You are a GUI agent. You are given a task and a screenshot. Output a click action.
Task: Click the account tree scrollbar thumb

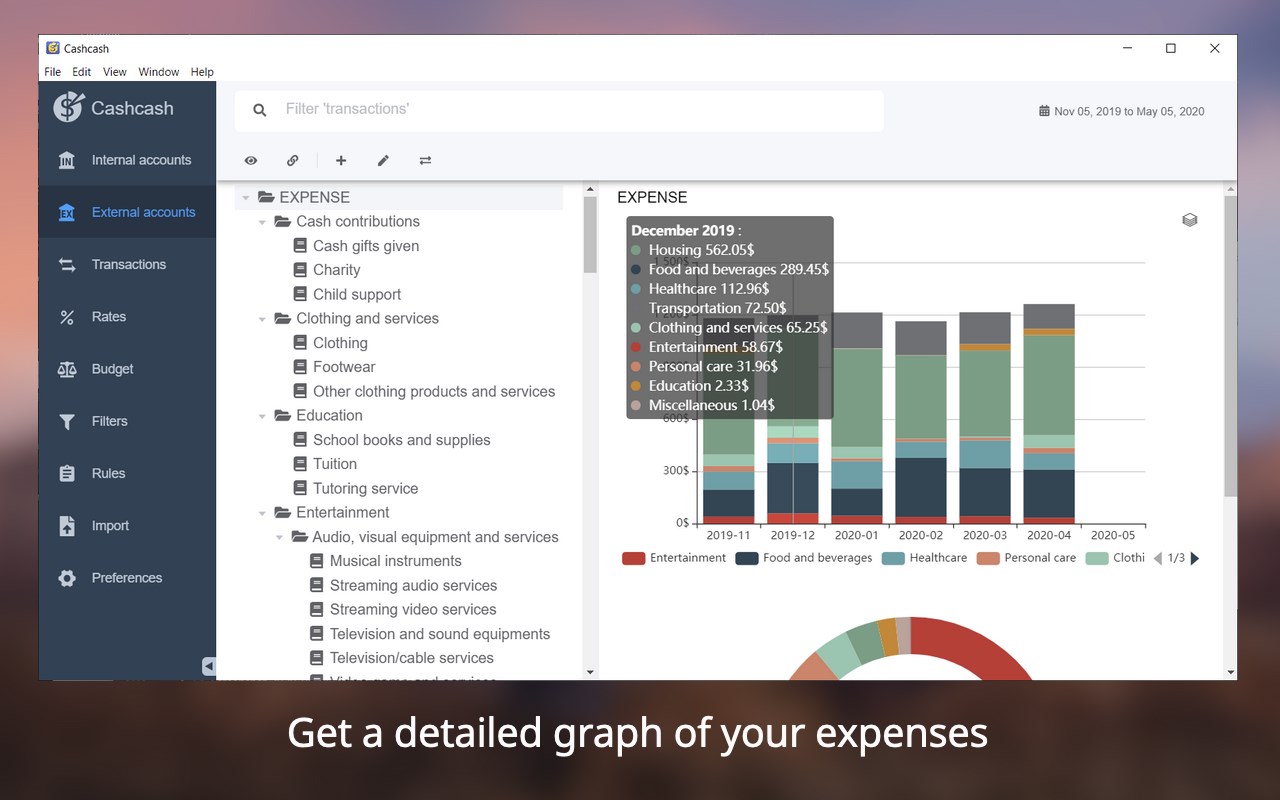590,233
